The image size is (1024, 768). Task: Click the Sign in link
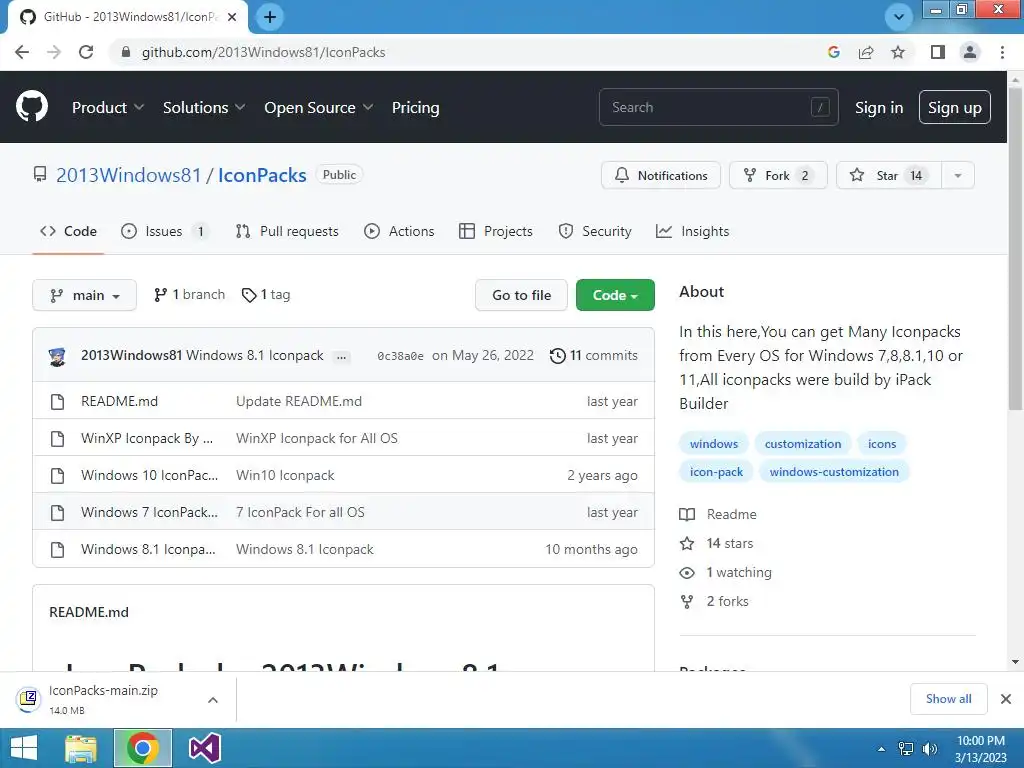click(x=879, y=108)
